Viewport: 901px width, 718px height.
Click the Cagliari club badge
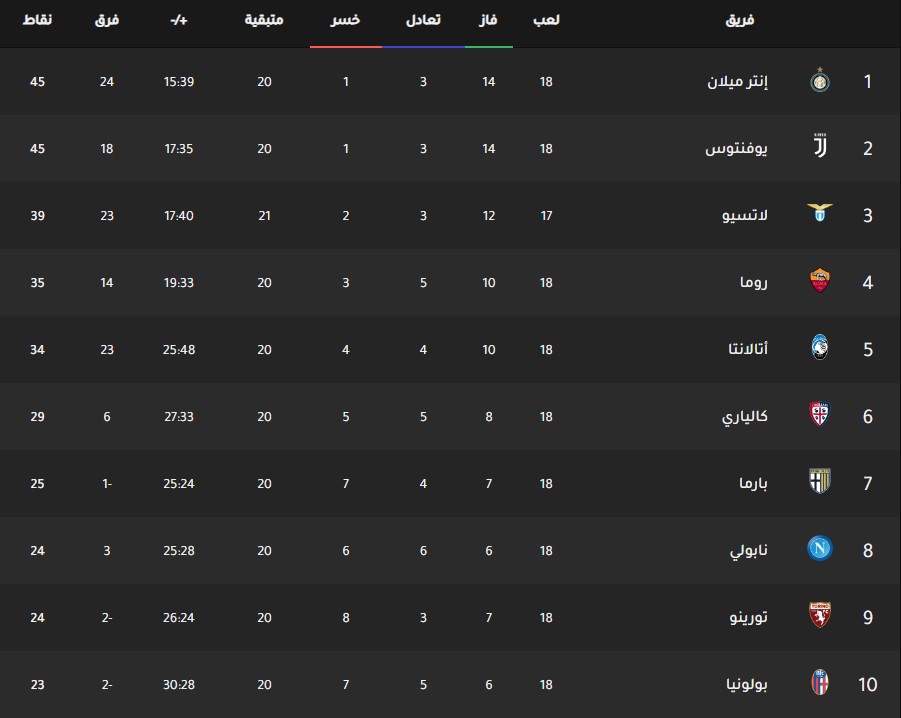[x=820, y=416]
